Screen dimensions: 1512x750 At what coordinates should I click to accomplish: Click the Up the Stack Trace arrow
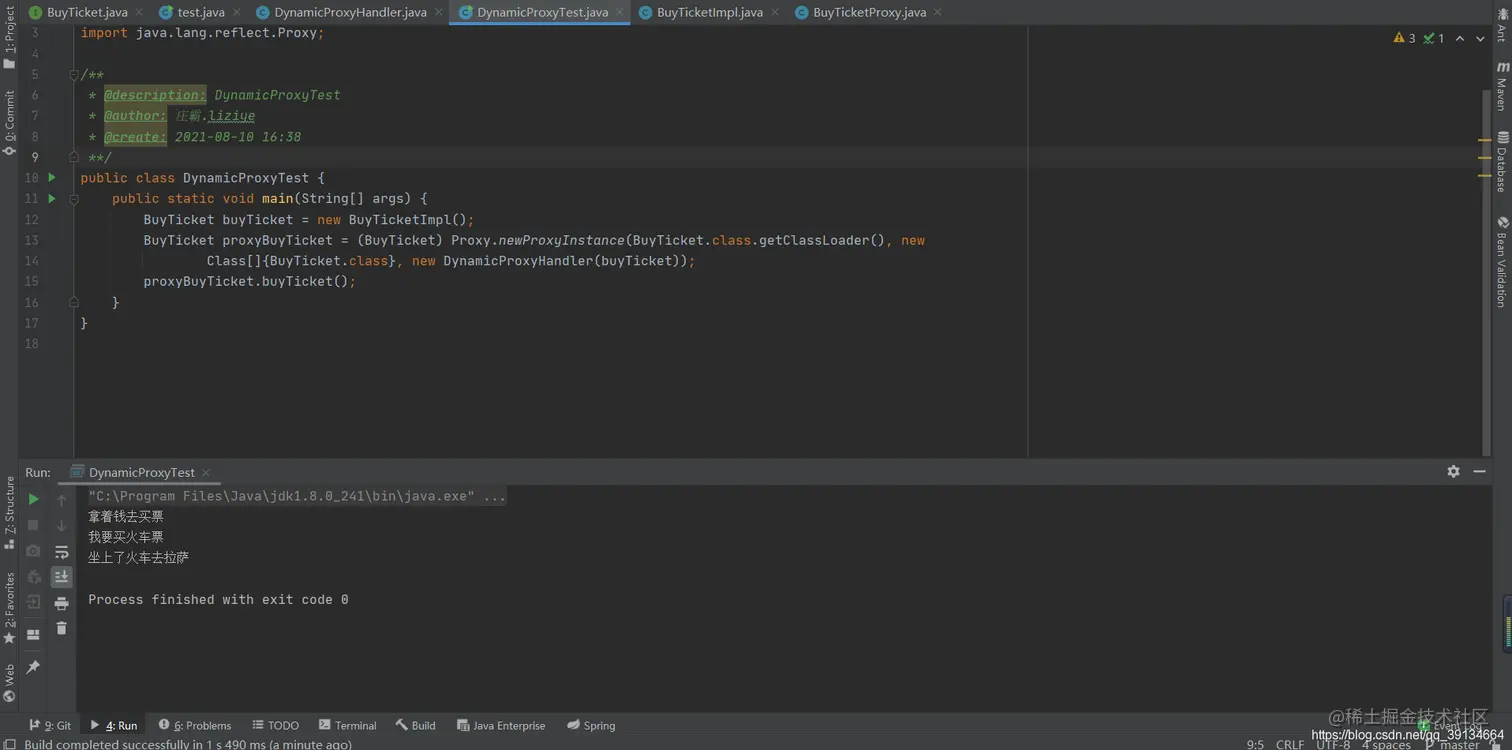[x=62, y=499]
